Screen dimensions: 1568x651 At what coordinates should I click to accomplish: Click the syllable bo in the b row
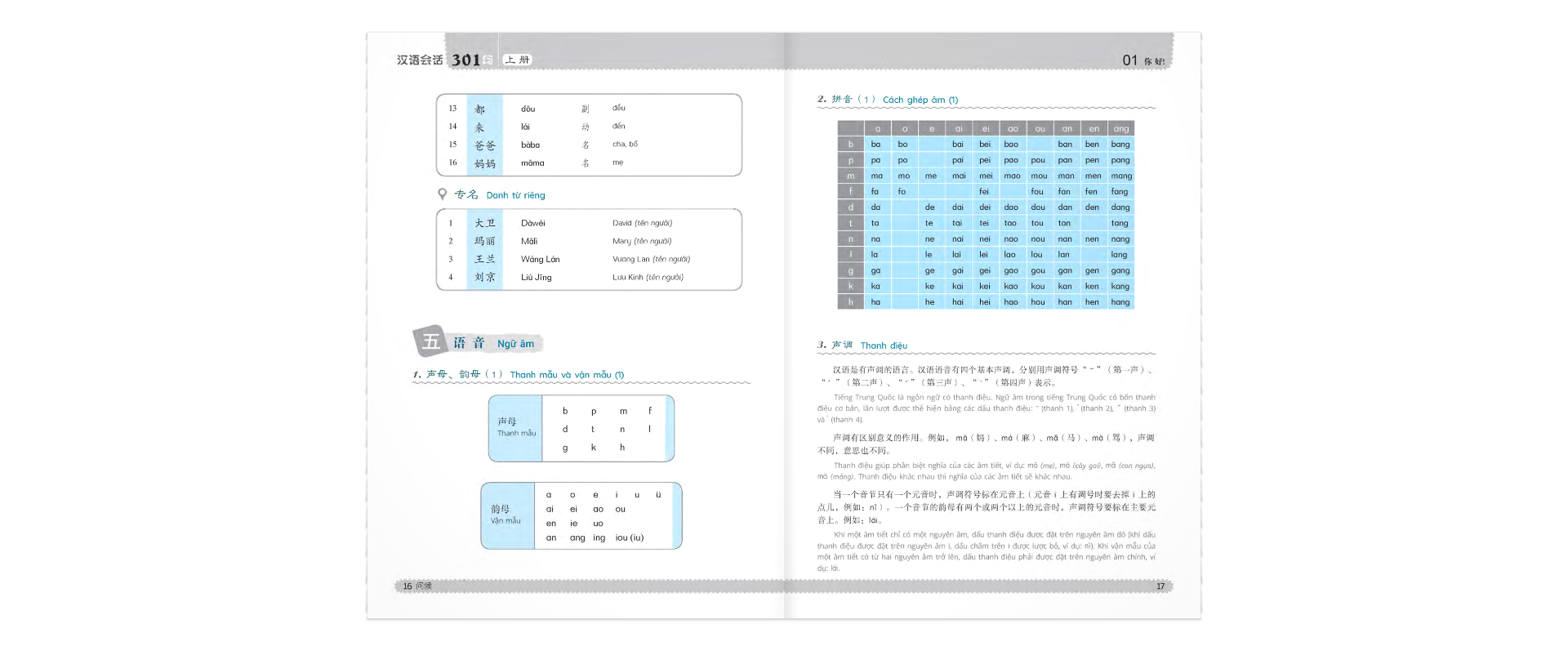click(x=902, y=145)
